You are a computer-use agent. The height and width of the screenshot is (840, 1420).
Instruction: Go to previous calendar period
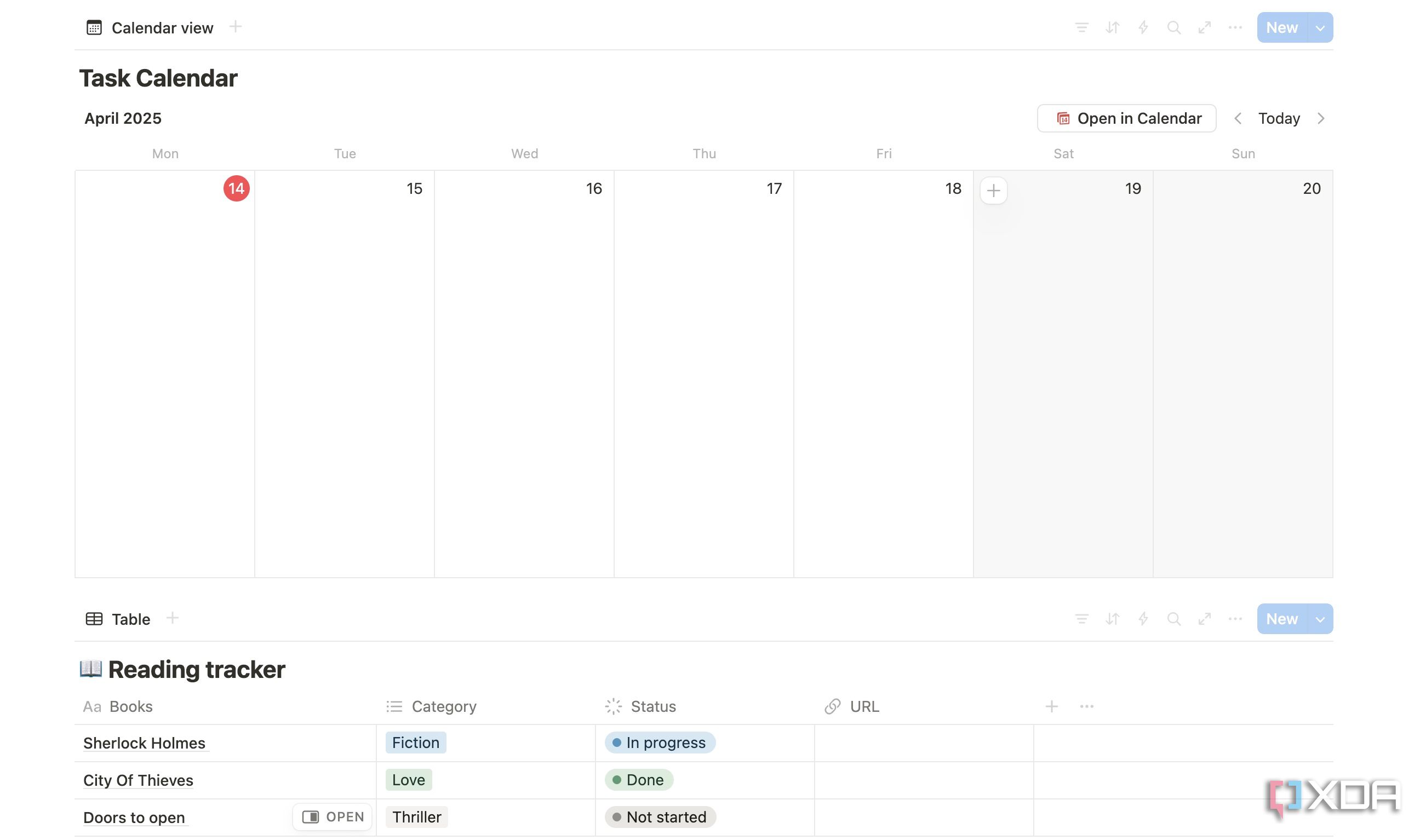(x=1238, y=118)
